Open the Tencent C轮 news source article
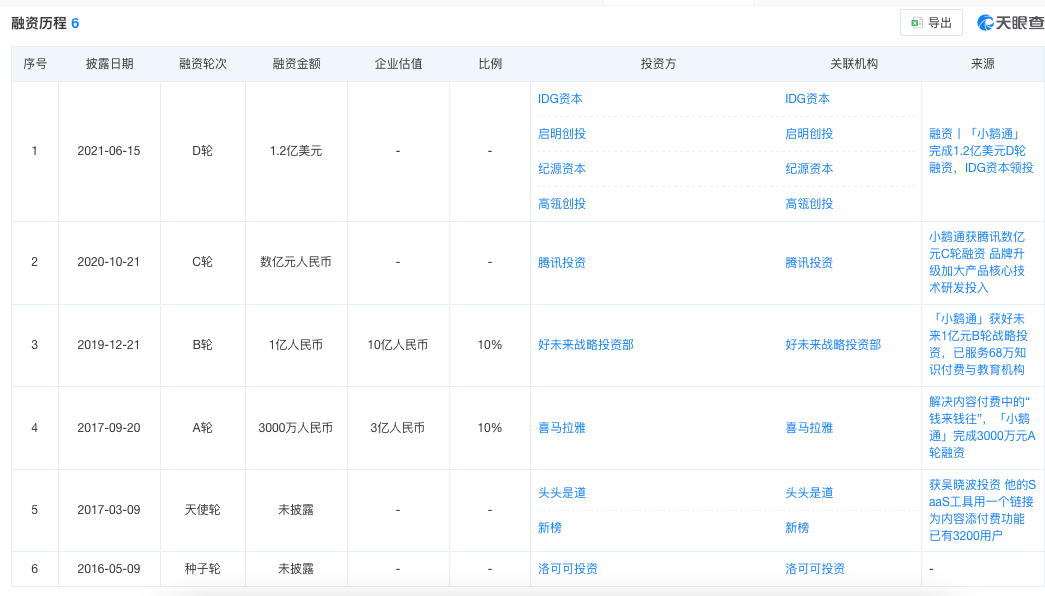 [x=981, y=262]
